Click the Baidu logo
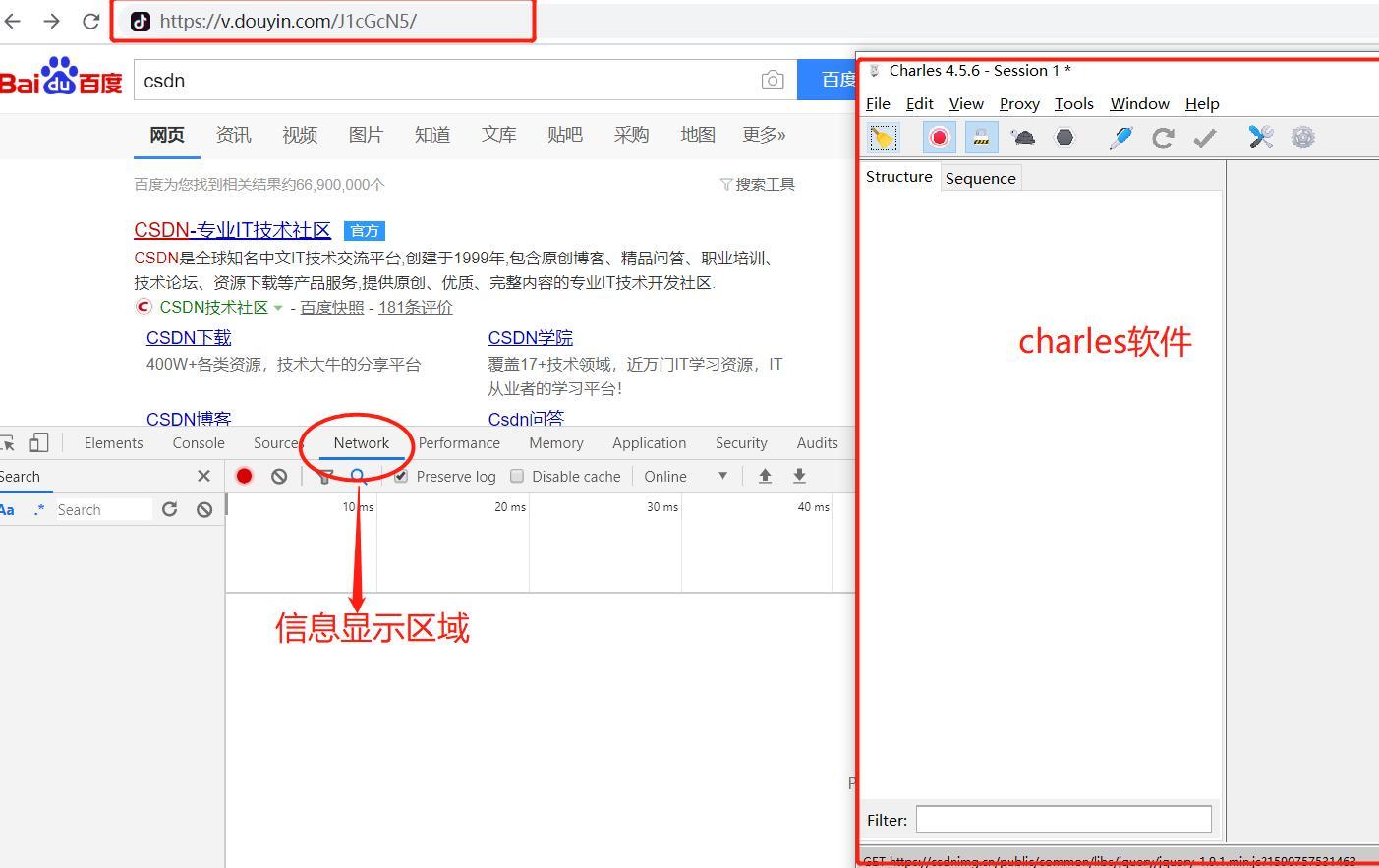This screenshot has width=1379, height=868. [61, 77]
